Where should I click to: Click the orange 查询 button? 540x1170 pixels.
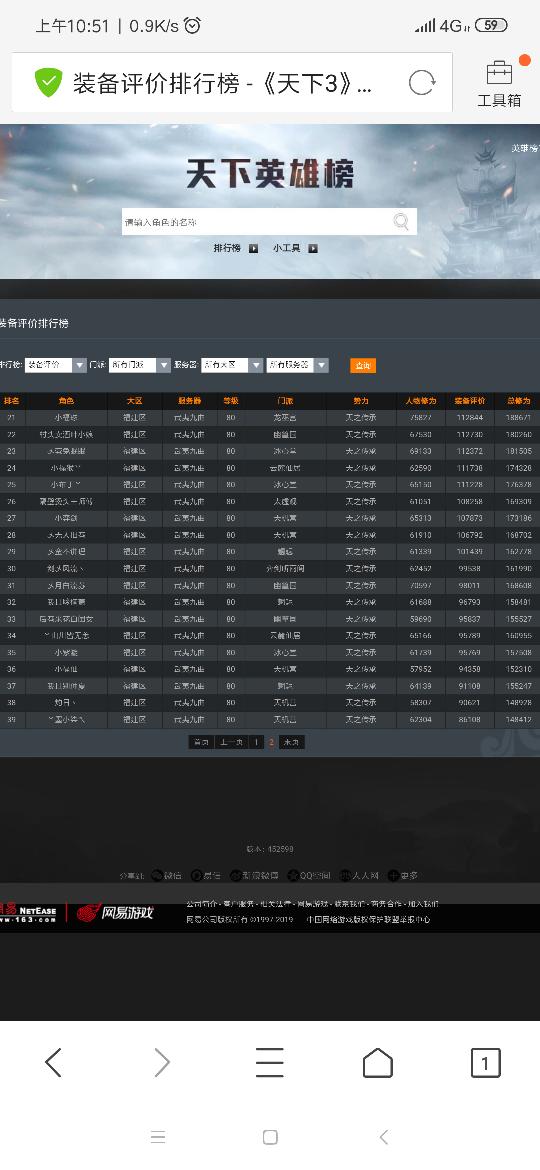coord(362,366)
